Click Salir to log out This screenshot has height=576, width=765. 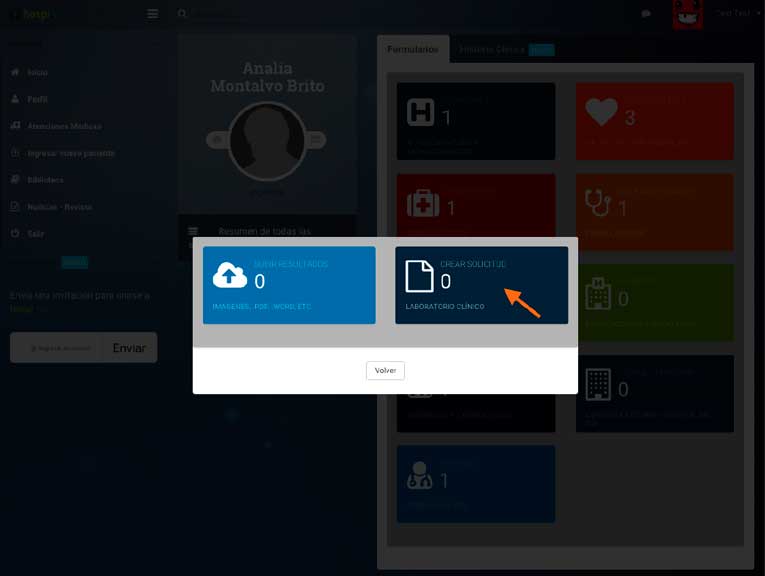coord(35,233)
